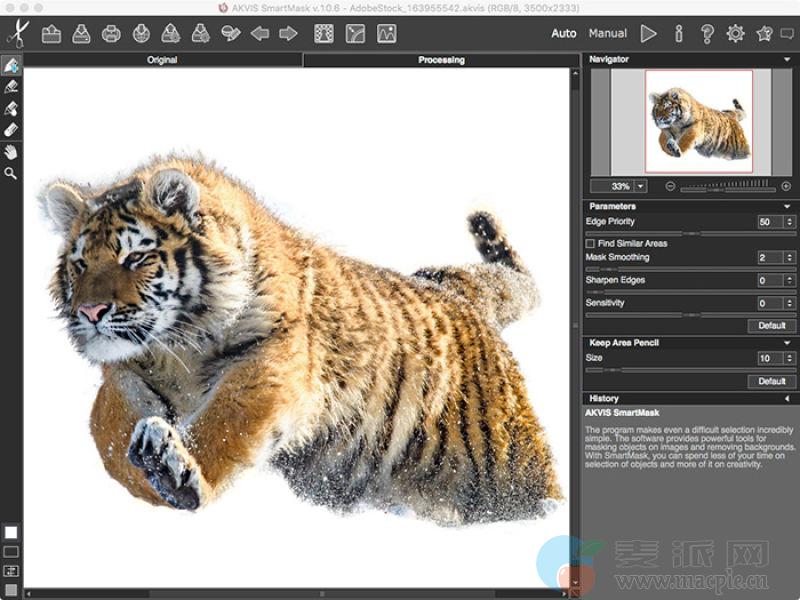
Task: Switch to Manual mode
Action: pos(608,34)
